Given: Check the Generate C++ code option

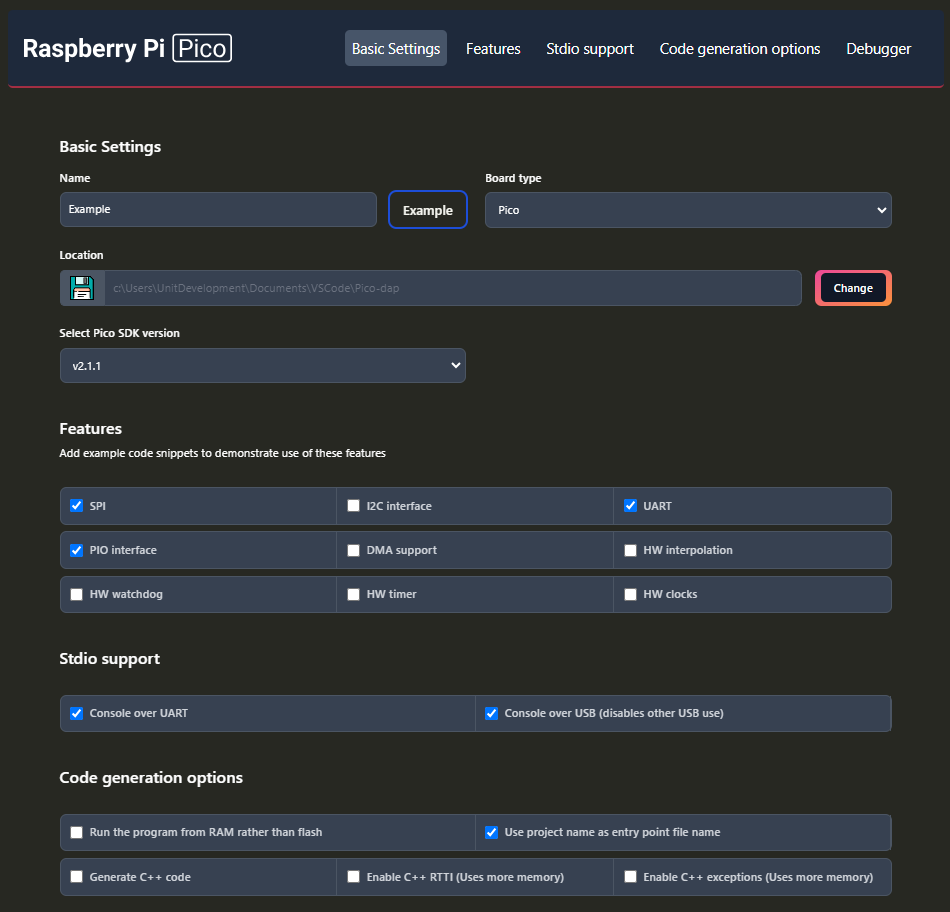Looking at the screenshot, I should (x=77, y=877).
